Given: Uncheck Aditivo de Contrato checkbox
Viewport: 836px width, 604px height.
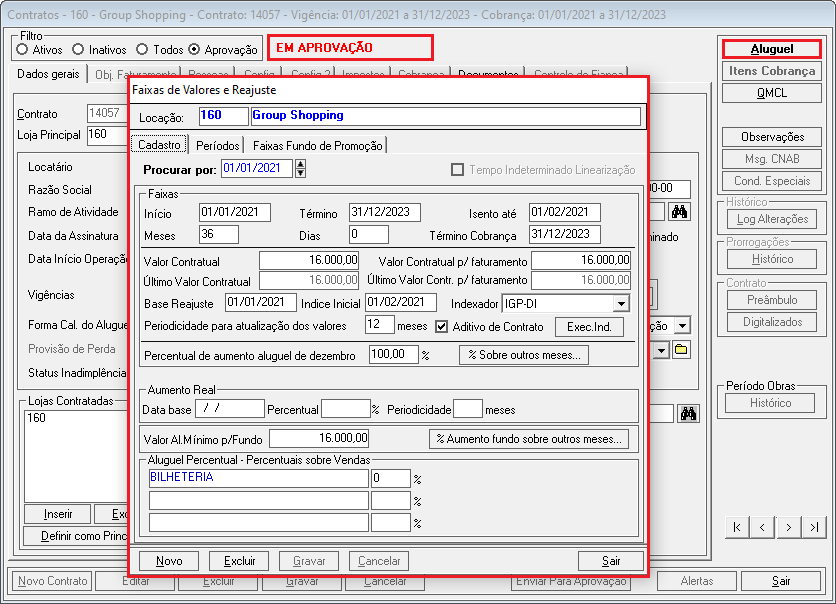Looking at the screenshot, I should tap(441, 326).
